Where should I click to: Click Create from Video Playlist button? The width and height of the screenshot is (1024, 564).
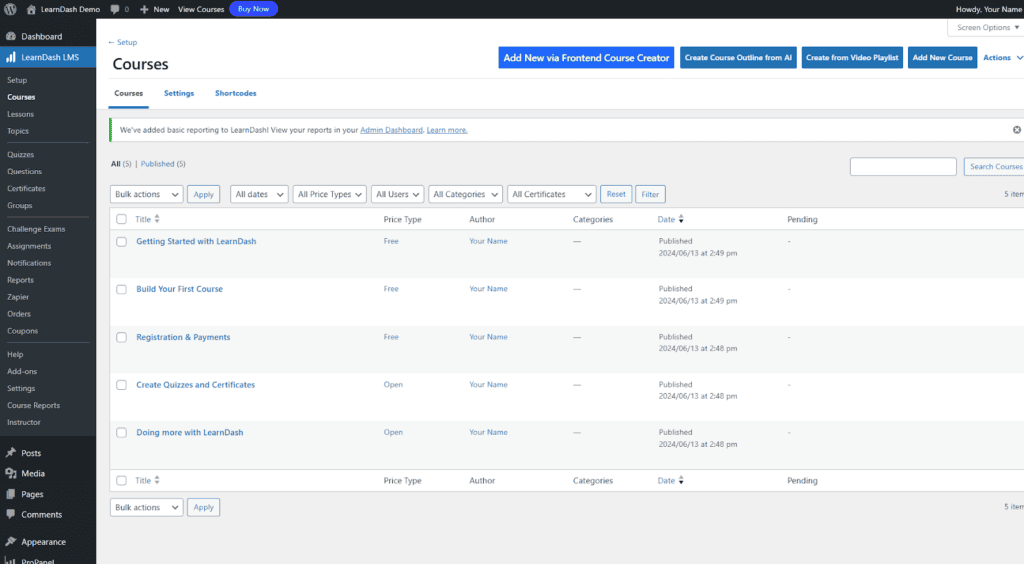click(x=852, y=57)
